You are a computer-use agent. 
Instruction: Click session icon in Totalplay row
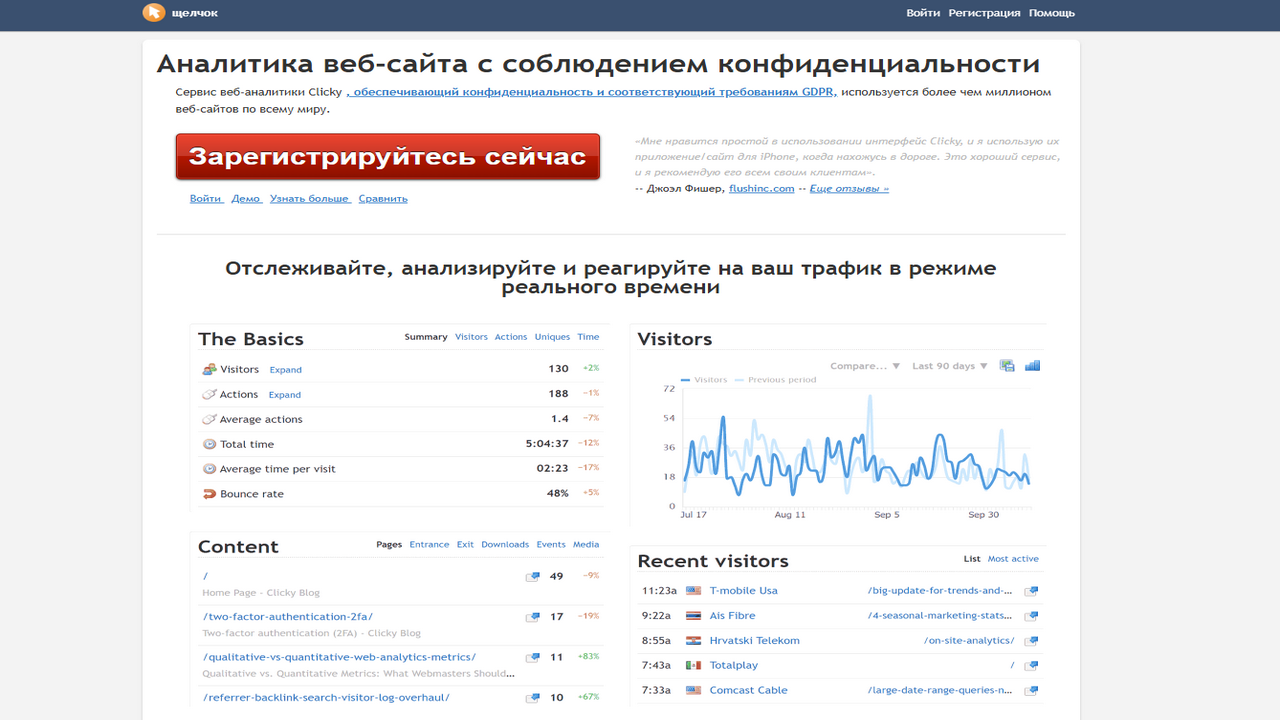1031,666
